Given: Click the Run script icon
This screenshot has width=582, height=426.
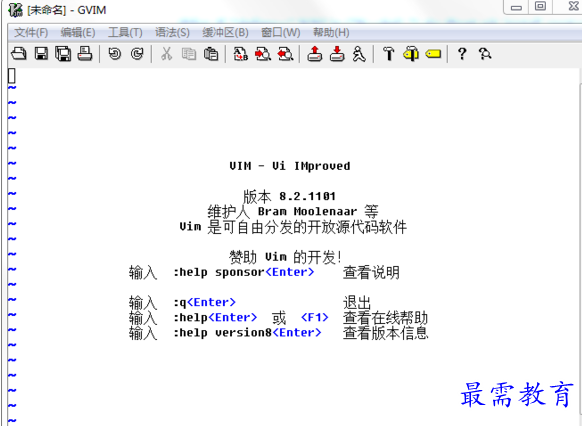Looking at the screenshot, I should coord(359,54).
